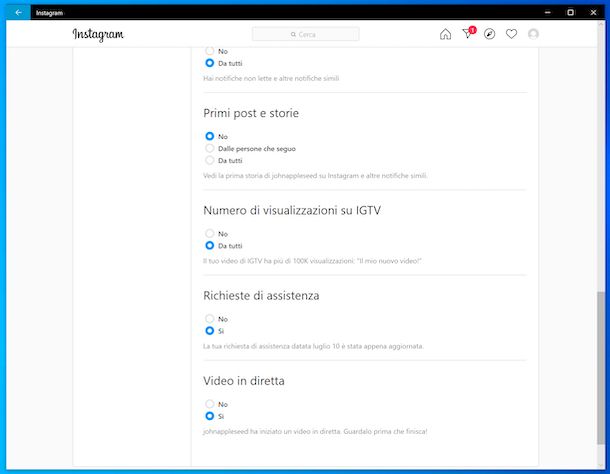Select 'Sì' under Richieste di assistenza
The width and height of the screenshot is (610, 474).
210,330
